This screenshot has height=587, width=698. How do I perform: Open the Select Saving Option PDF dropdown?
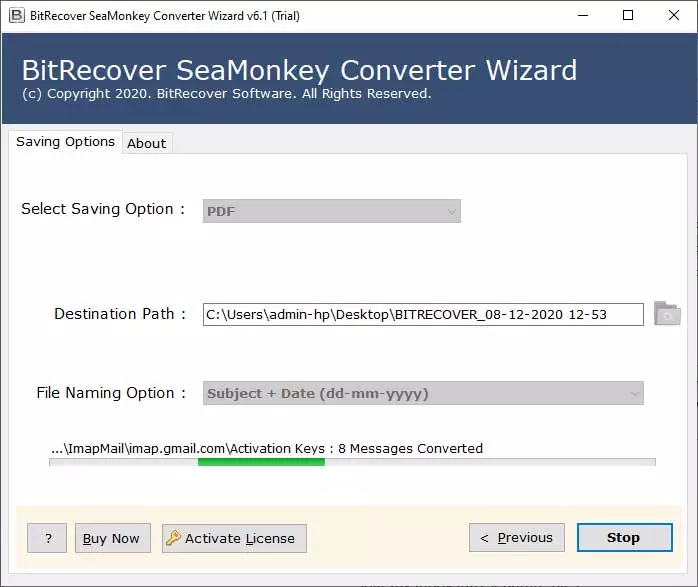pos(332,211)
